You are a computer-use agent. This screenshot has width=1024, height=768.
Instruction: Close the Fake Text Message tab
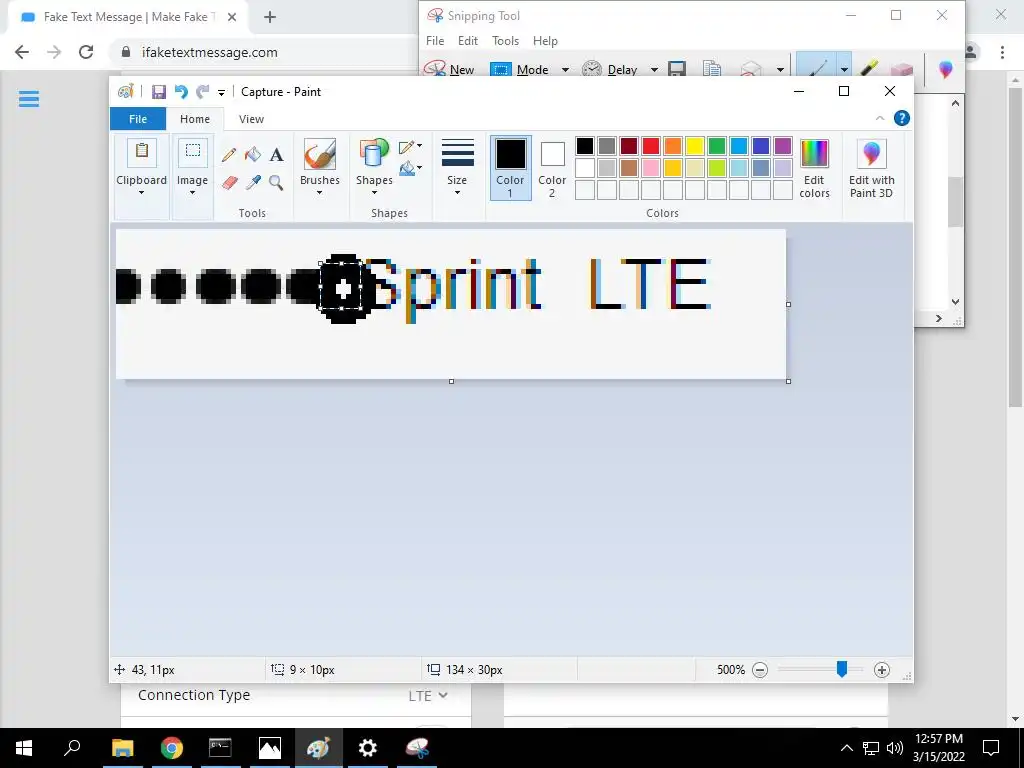pos(232,17)
